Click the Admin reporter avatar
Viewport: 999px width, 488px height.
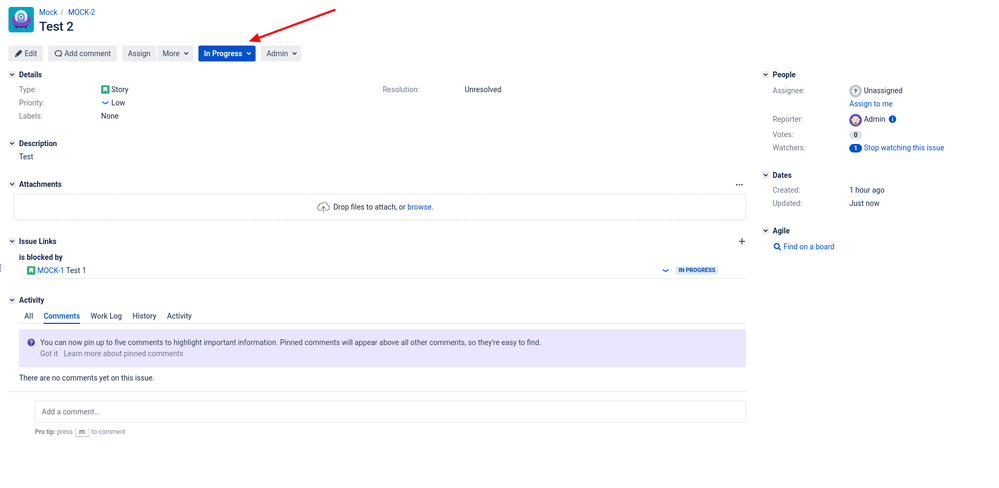(x=856, y=120)
